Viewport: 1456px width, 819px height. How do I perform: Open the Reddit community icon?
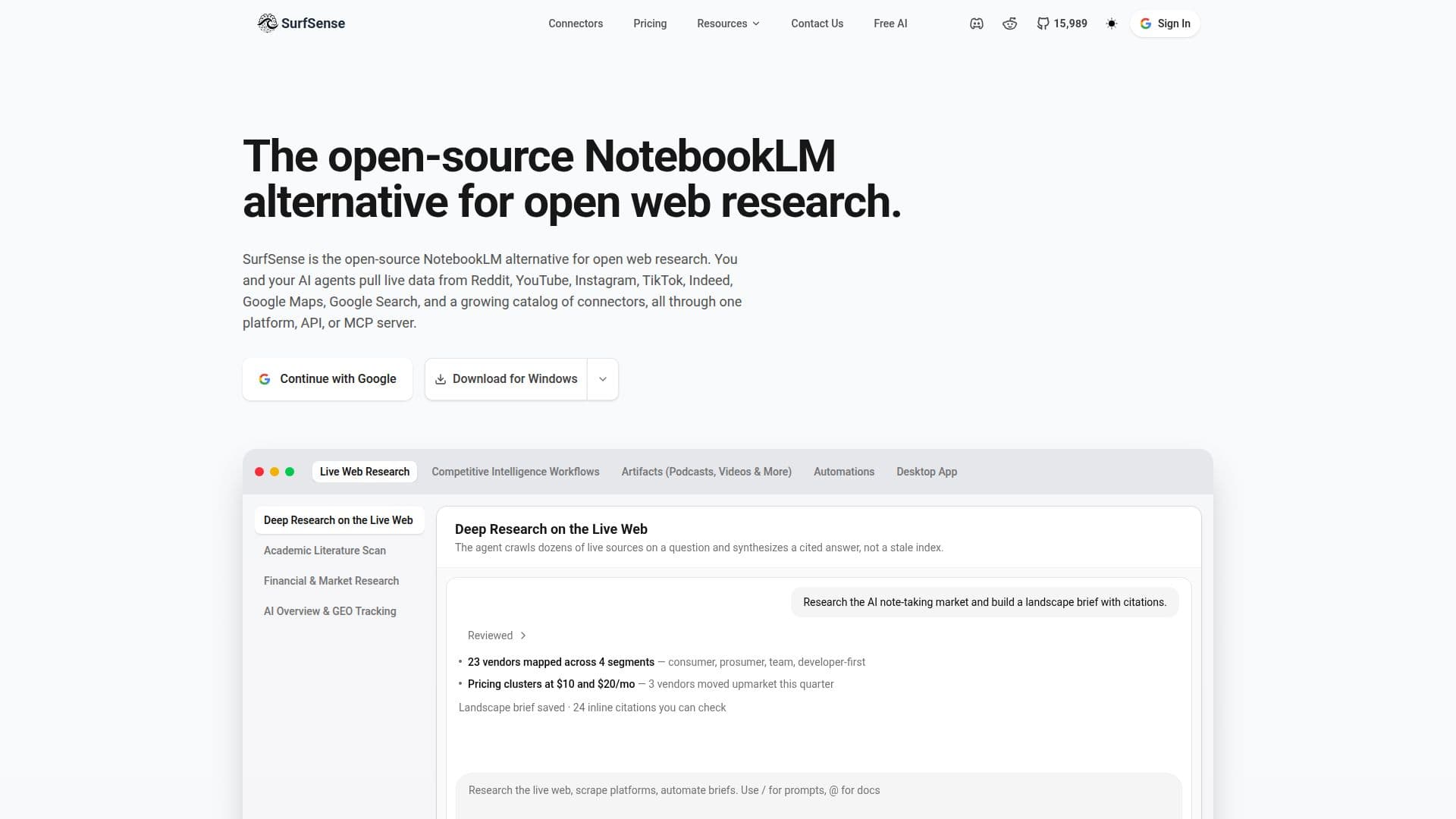click(1009, 24)
